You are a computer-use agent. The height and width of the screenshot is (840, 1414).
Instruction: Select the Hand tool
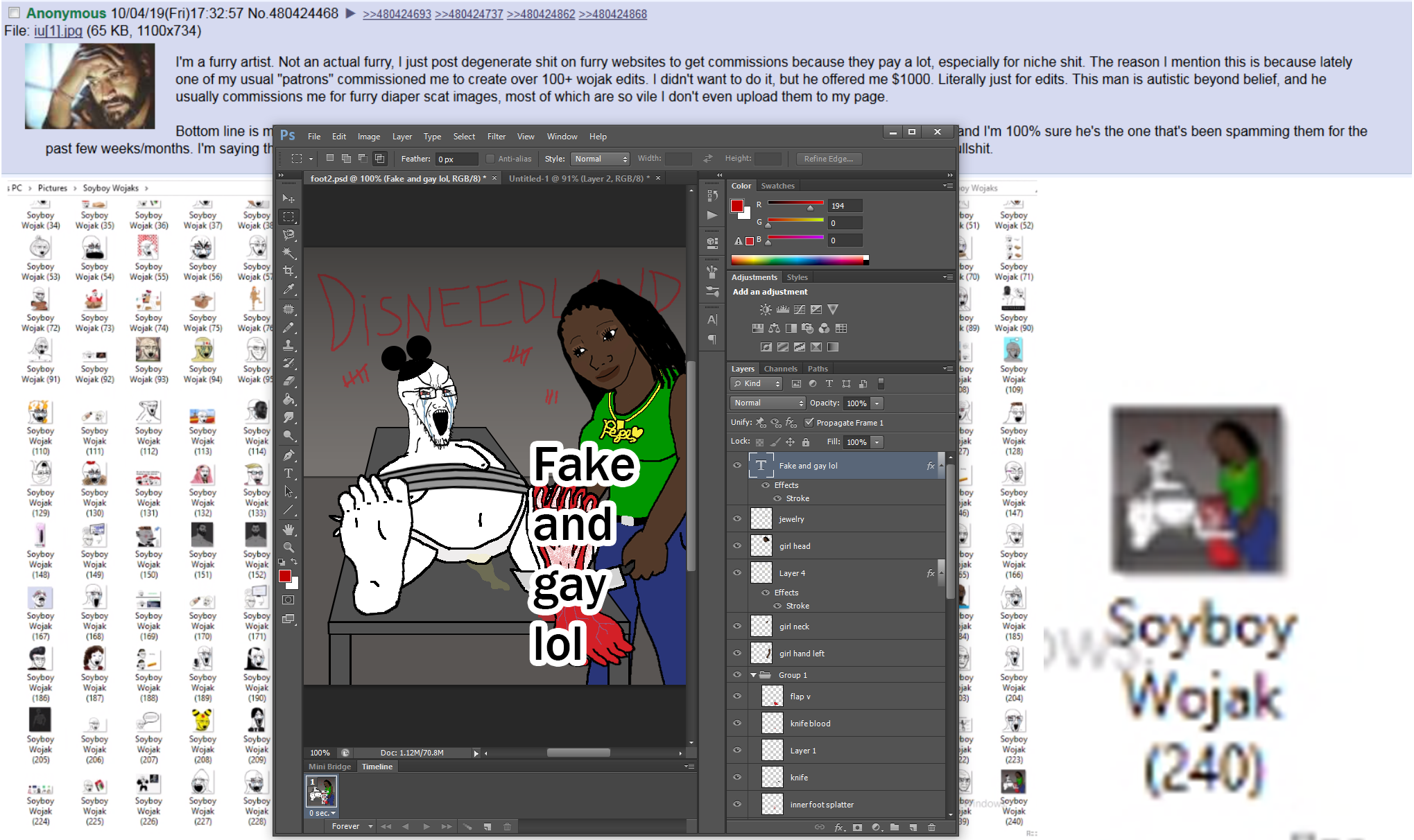pyautogui.click(x=288, y=530)
